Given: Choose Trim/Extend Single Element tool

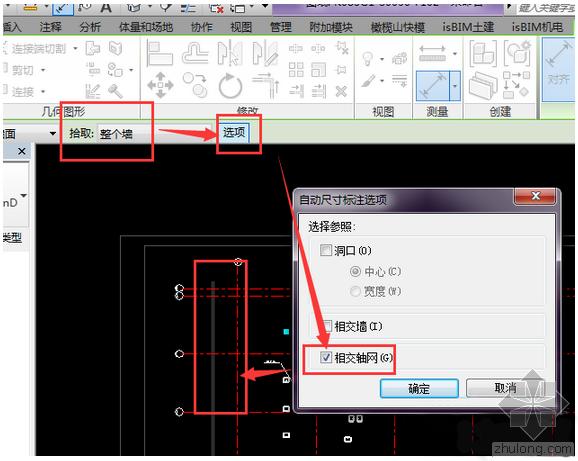Looking at the screenshot, I should pyautogui.click(x=296, y=91).
